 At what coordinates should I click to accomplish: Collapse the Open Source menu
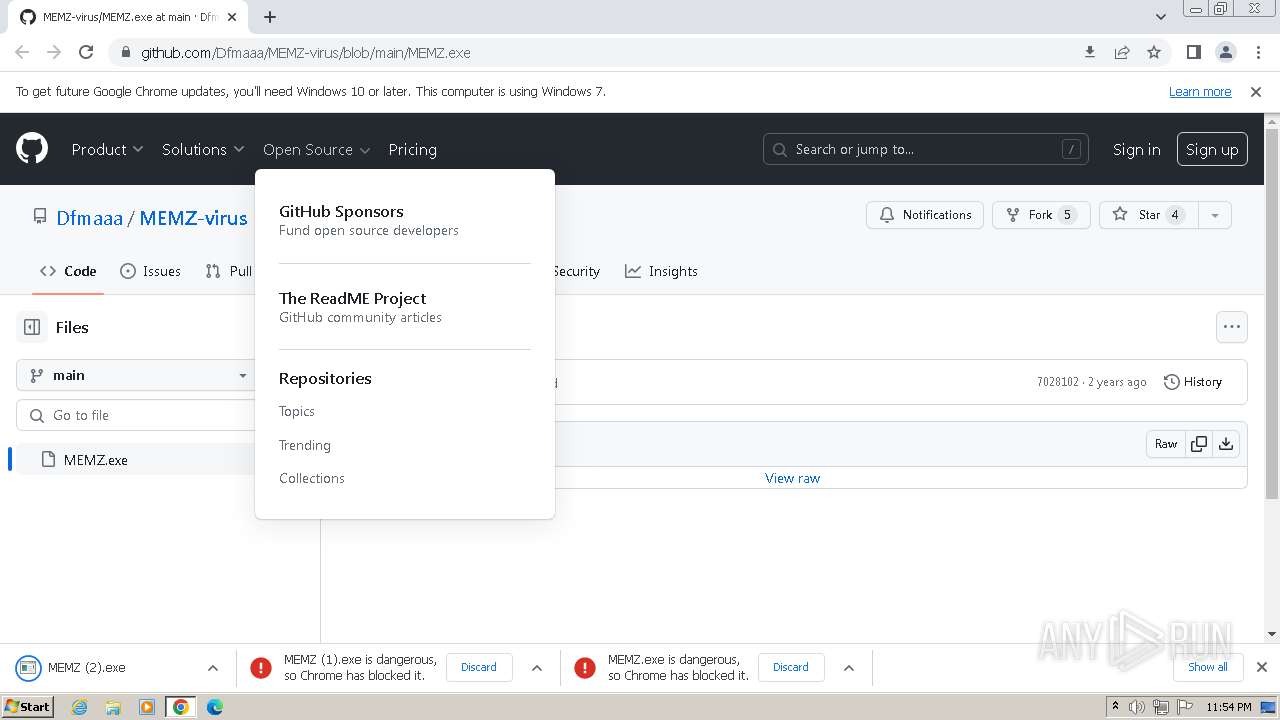(x=316, y=149)
